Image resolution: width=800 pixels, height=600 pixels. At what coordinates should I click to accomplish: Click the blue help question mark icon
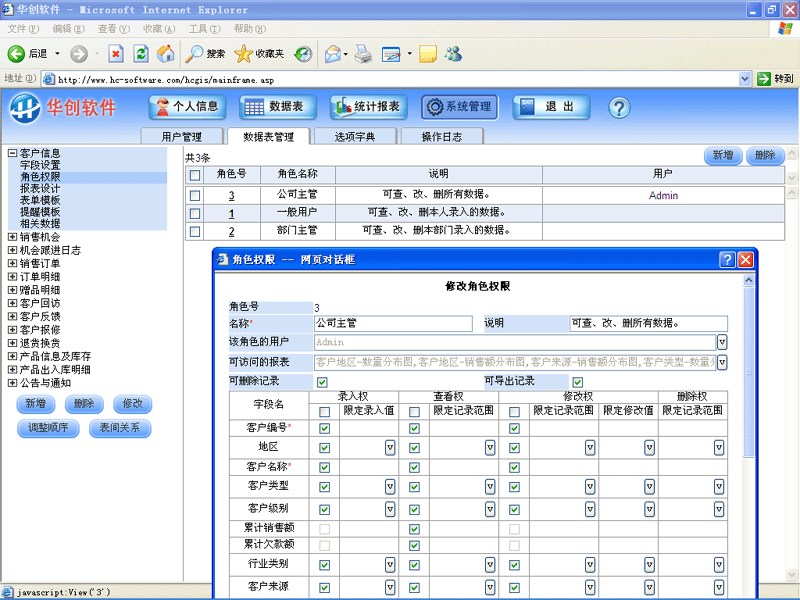click(x=618, y=107)
